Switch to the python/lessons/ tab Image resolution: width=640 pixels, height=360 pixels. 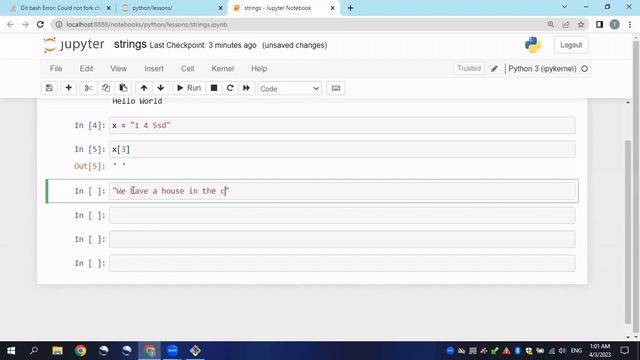tap(171, 8)
